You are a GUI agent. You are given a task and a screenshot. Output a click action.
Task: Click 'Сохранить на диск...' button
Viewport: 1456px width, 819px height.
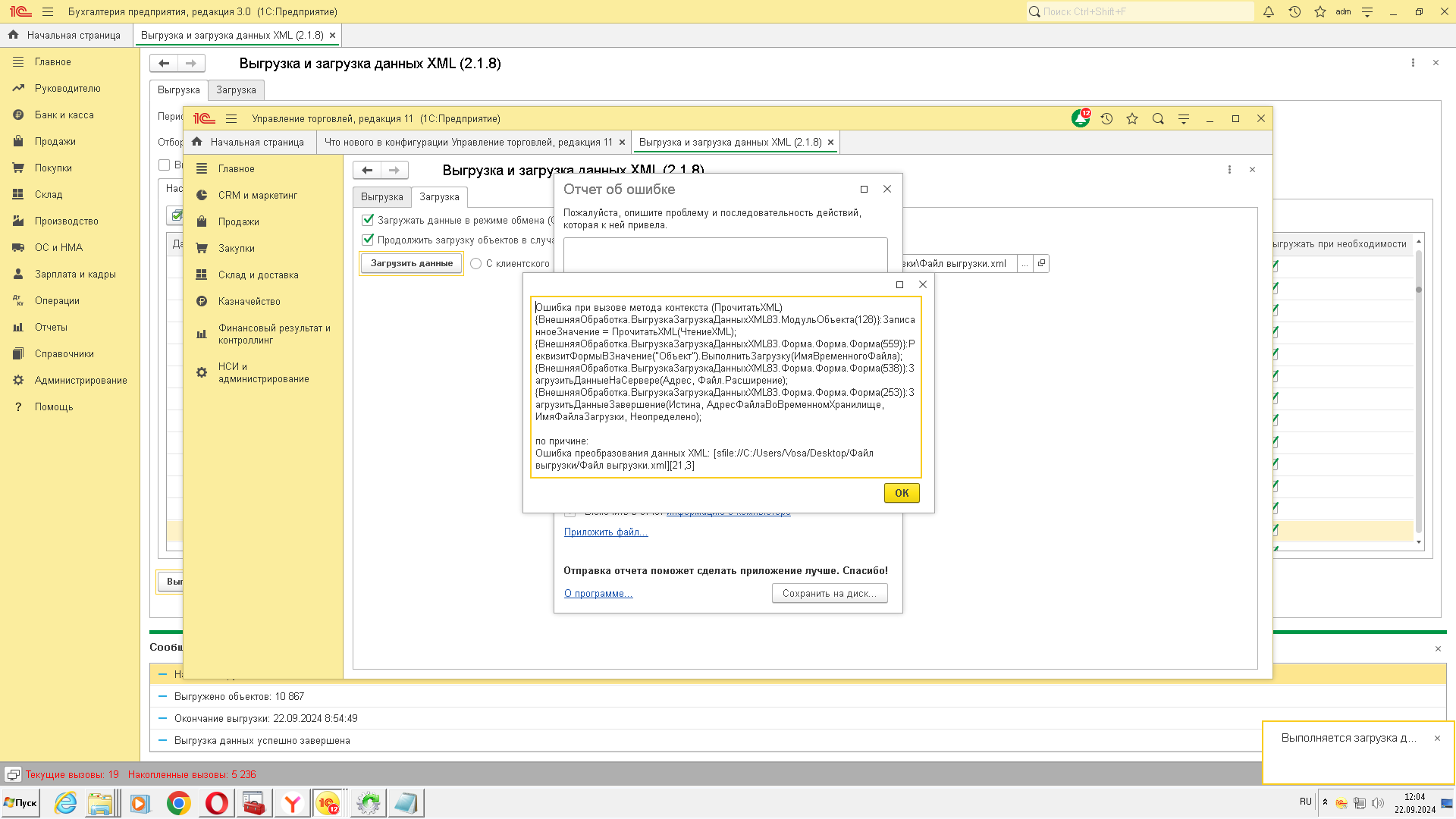point(830,593)
